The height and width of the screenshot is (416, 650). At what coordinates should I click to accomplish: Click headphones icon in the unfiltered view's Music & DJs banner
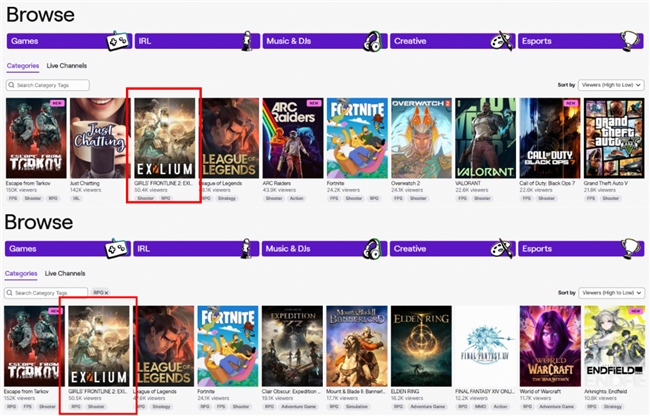point(374,41)
